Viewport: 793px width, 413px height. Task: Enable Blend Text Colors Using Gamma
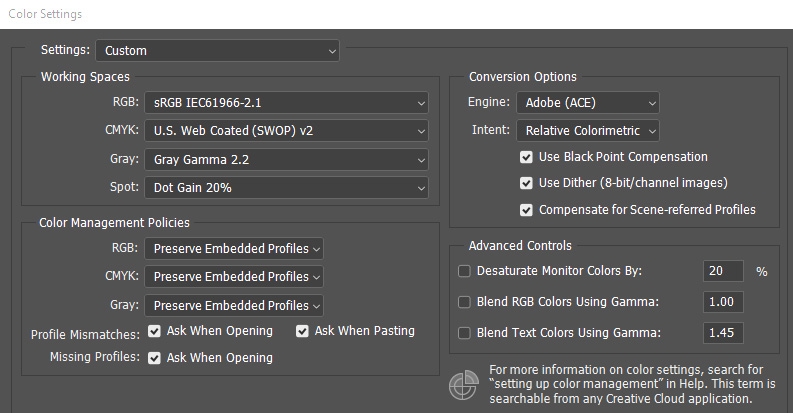464,333
